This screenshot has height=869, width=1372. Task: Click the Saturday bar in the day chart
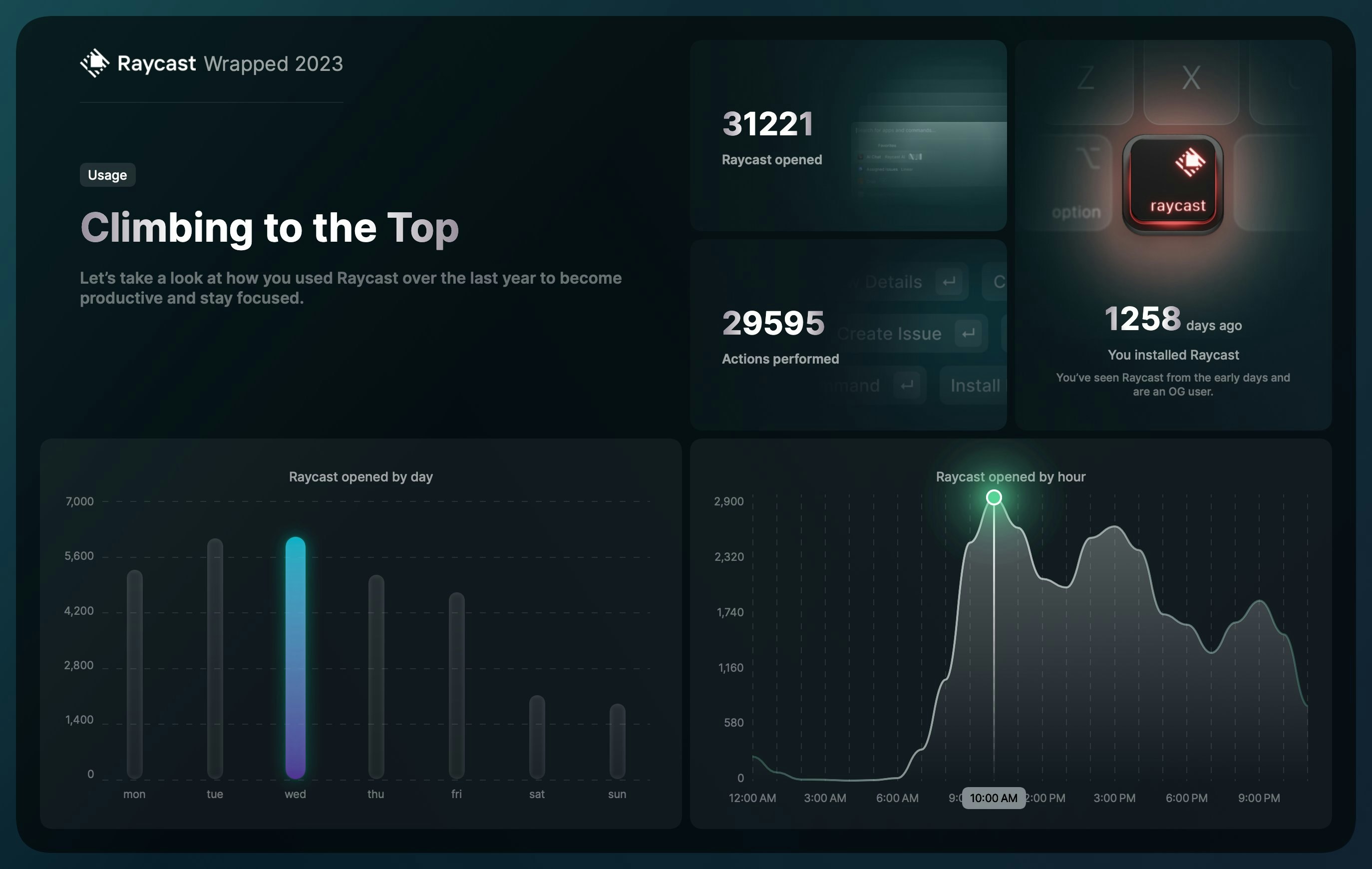[537, 737]
